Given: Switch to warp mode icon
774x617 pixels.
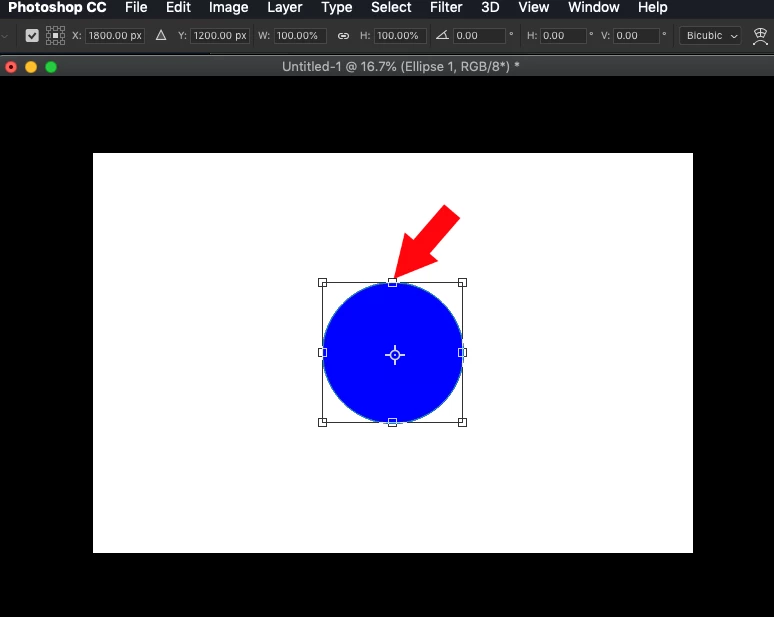Looking at the screenshot, I should tap(760, 36).
